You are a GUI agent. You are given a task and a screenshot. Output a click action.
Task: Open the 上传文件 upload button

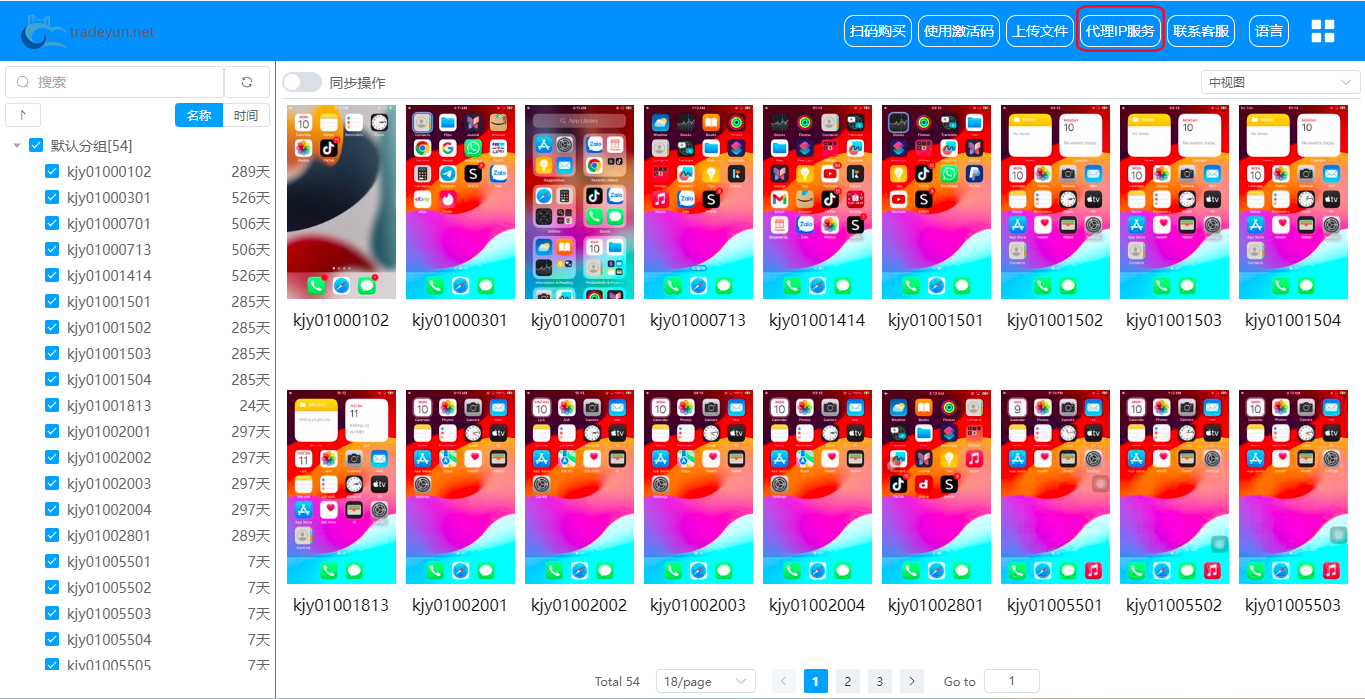point(1040,31)
